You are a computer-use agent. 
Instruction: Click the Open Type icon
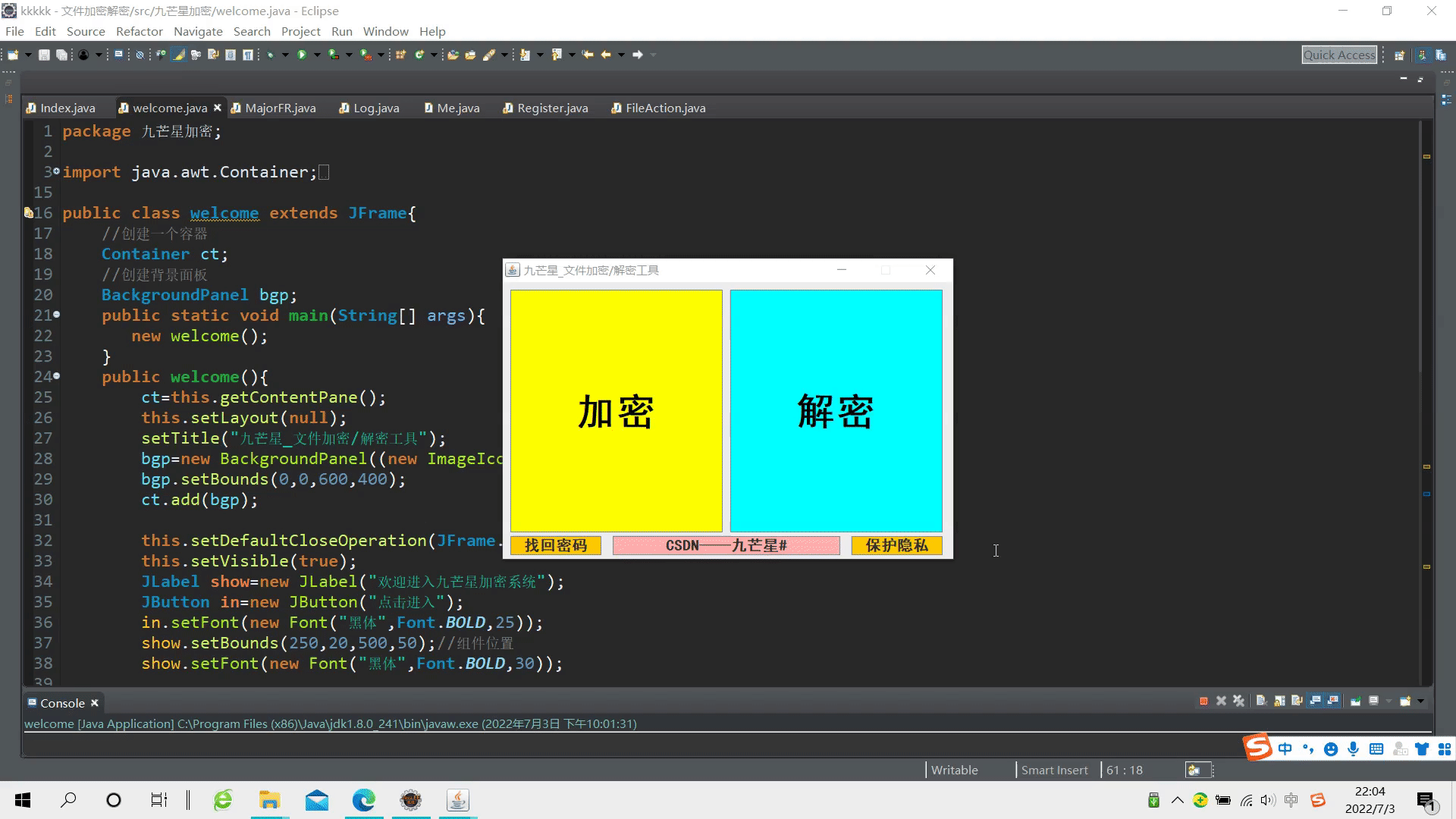453,55
